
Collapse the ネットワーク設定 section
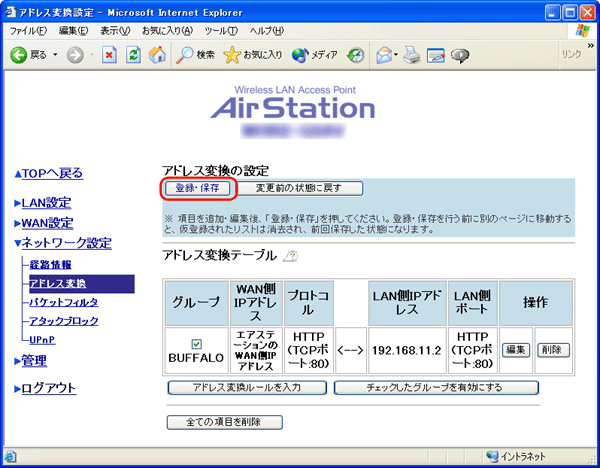[x=62, y=243]
